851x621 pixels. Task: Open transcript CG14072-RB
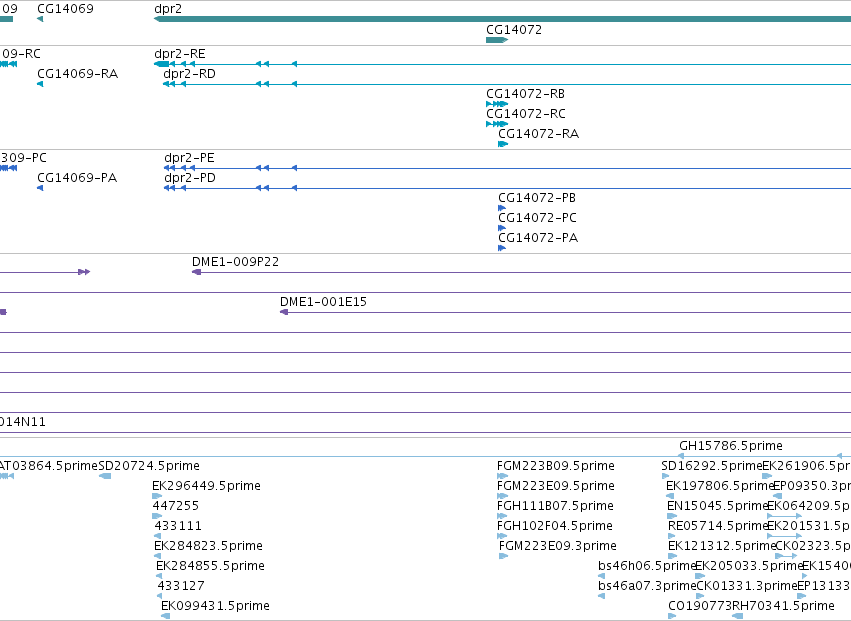[x=525, y=94]
